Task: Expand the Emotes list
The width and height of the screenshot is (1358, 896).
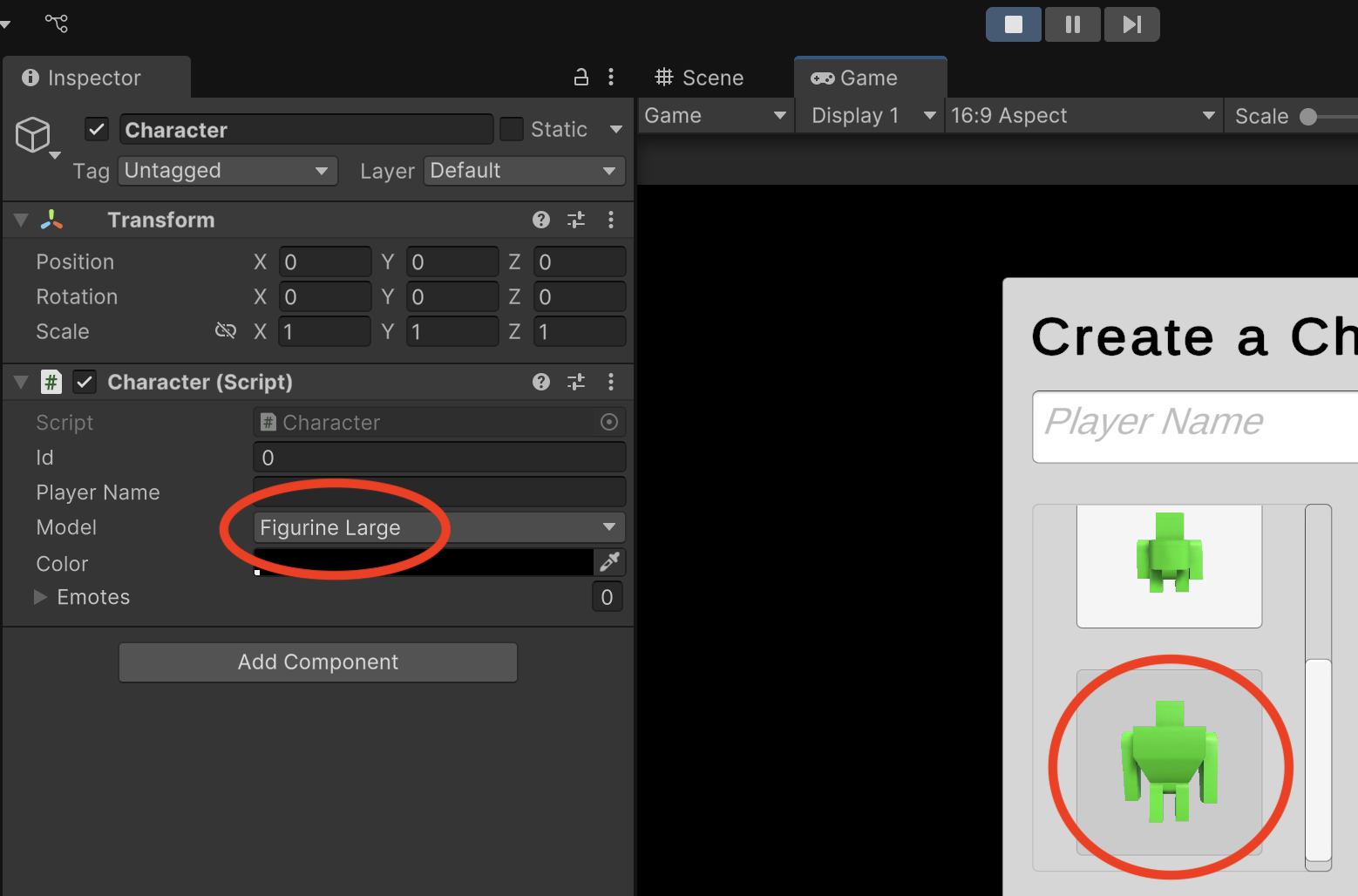Action: click(40, 597)
